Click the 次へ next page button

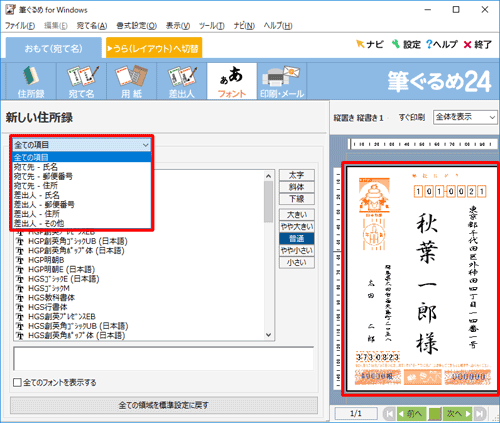pyautogui.click(x=458, y=414)
